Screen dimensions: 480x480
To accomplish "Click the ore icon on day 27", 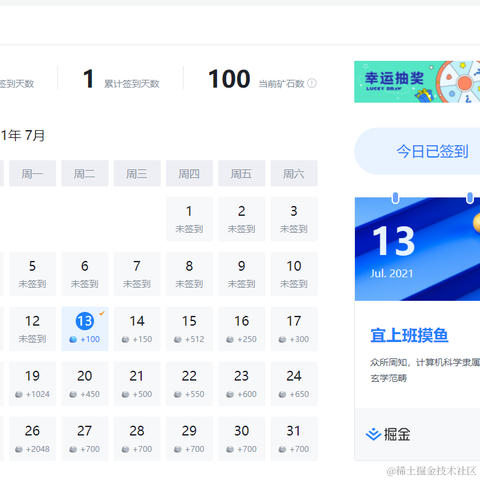I will pyautogui.click(x=73, y=449).
